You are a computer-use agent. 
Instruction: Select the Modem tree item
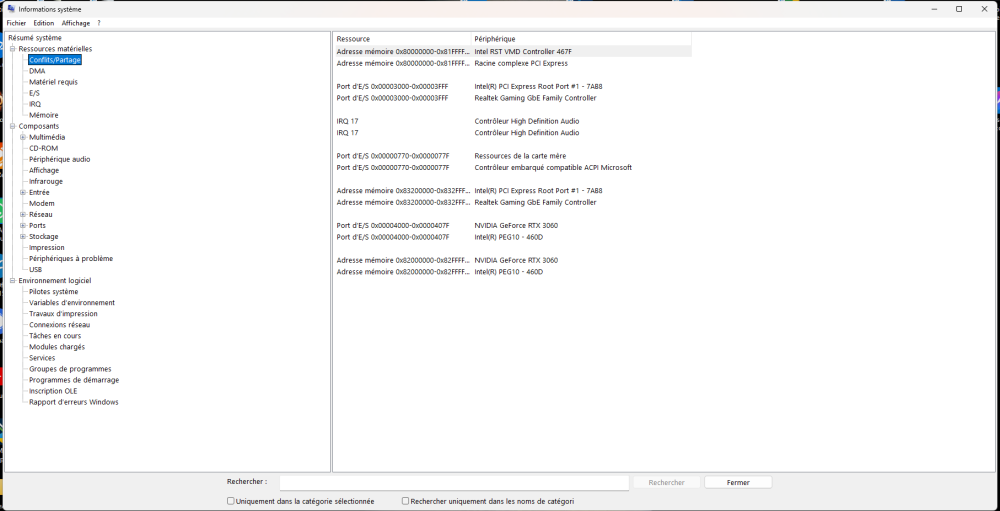42,204
